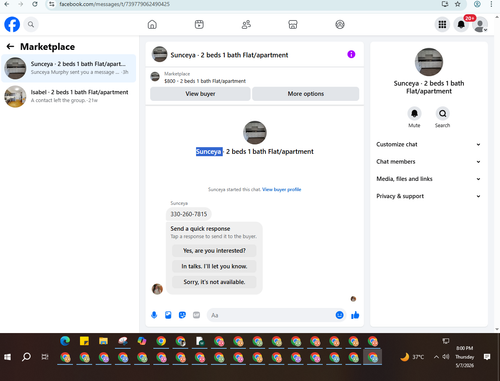Viewport: 500px width, 381px height.
Task: Click the More options button
Action: click(x=306, y=94)
